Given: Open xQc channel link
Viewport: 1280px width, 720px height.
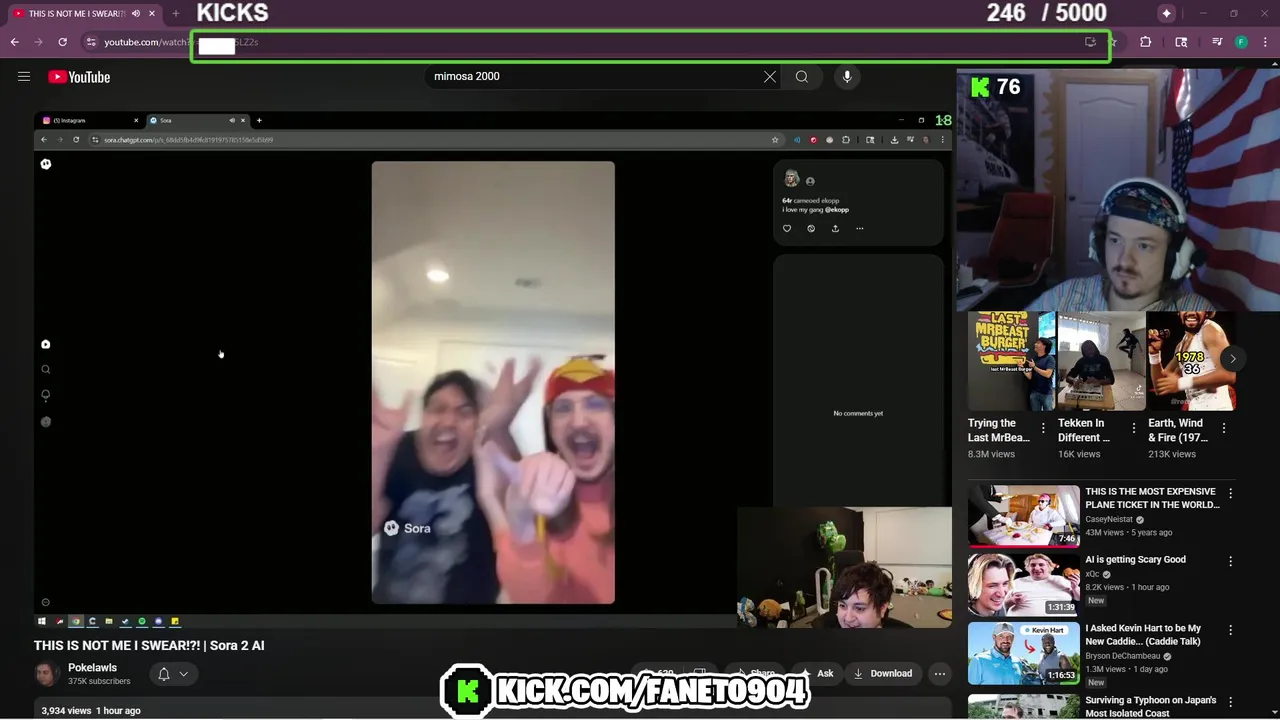Looking at the screenshot, I should point(1092,574).
